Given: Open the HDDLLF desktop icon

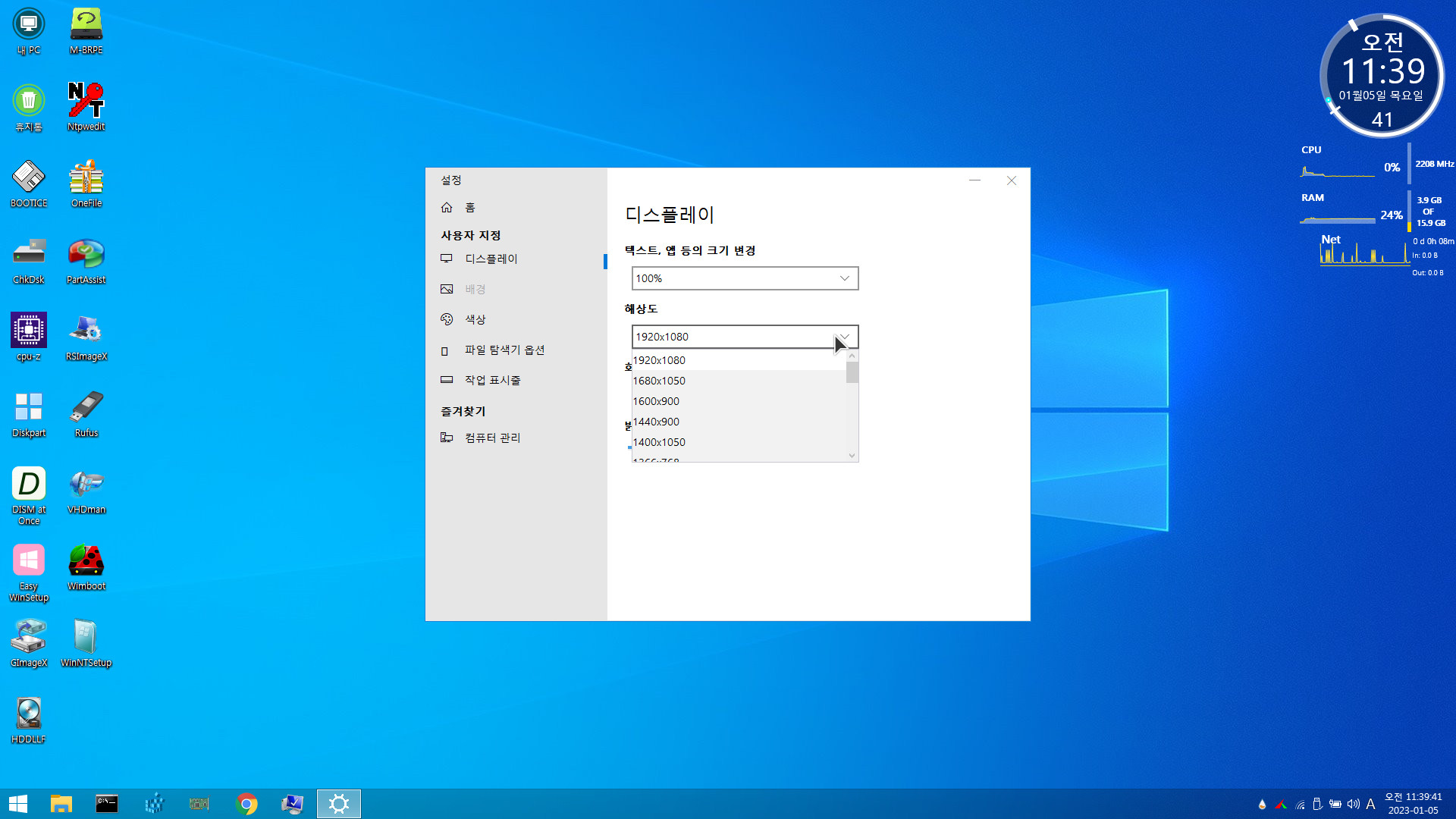Looking at the screenshot, I should (x=29, y=720).
